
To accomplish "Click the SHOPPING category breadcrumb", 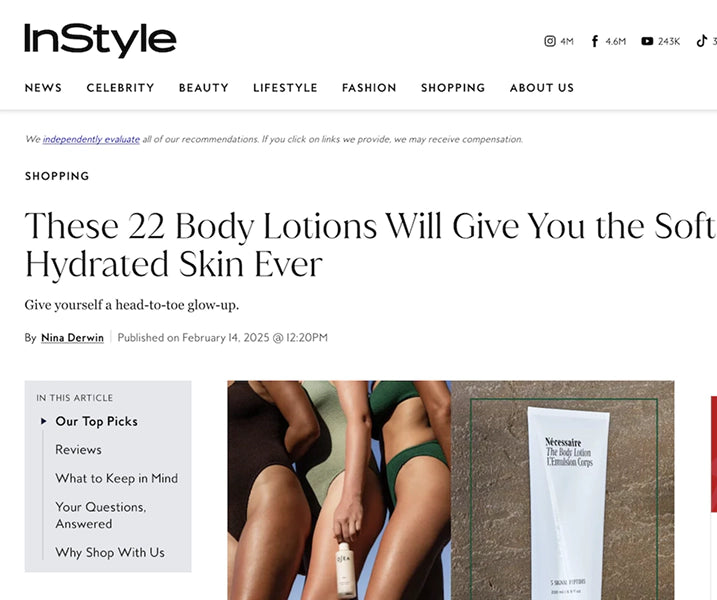I will (x=57, y=176).
